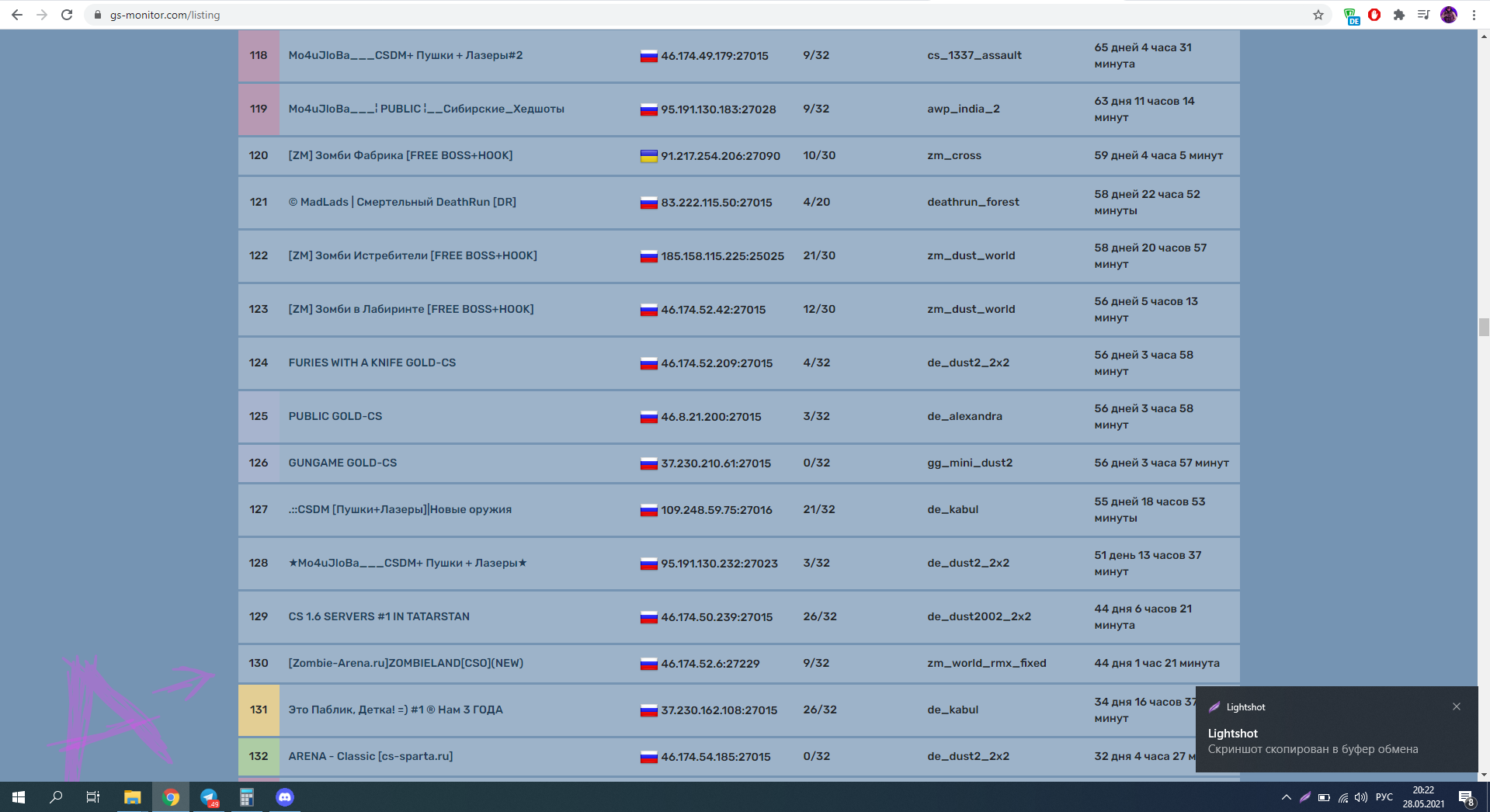Click the site lock icon in address bar
Viewport: 1490px width, 812px height.
[x=98, y=15]
